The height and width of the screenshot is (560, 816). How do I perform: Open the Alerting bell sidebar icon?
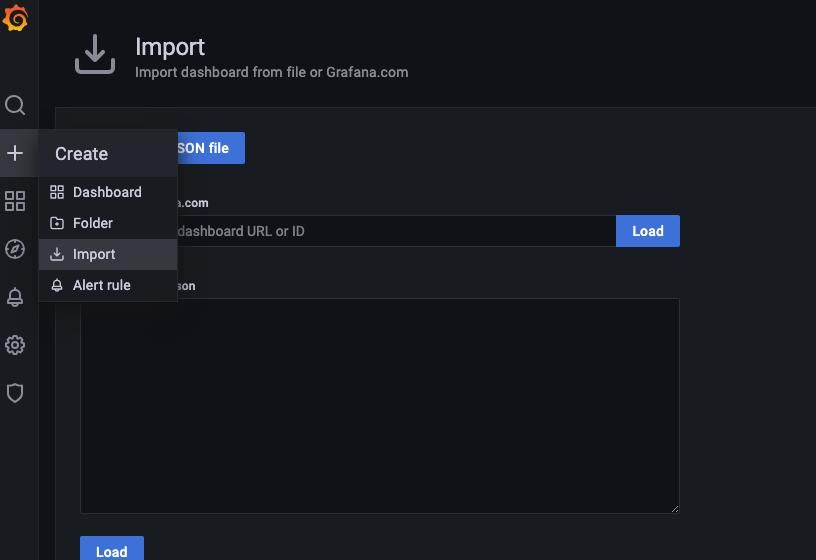pyautogui.click(x=15, y=297)
